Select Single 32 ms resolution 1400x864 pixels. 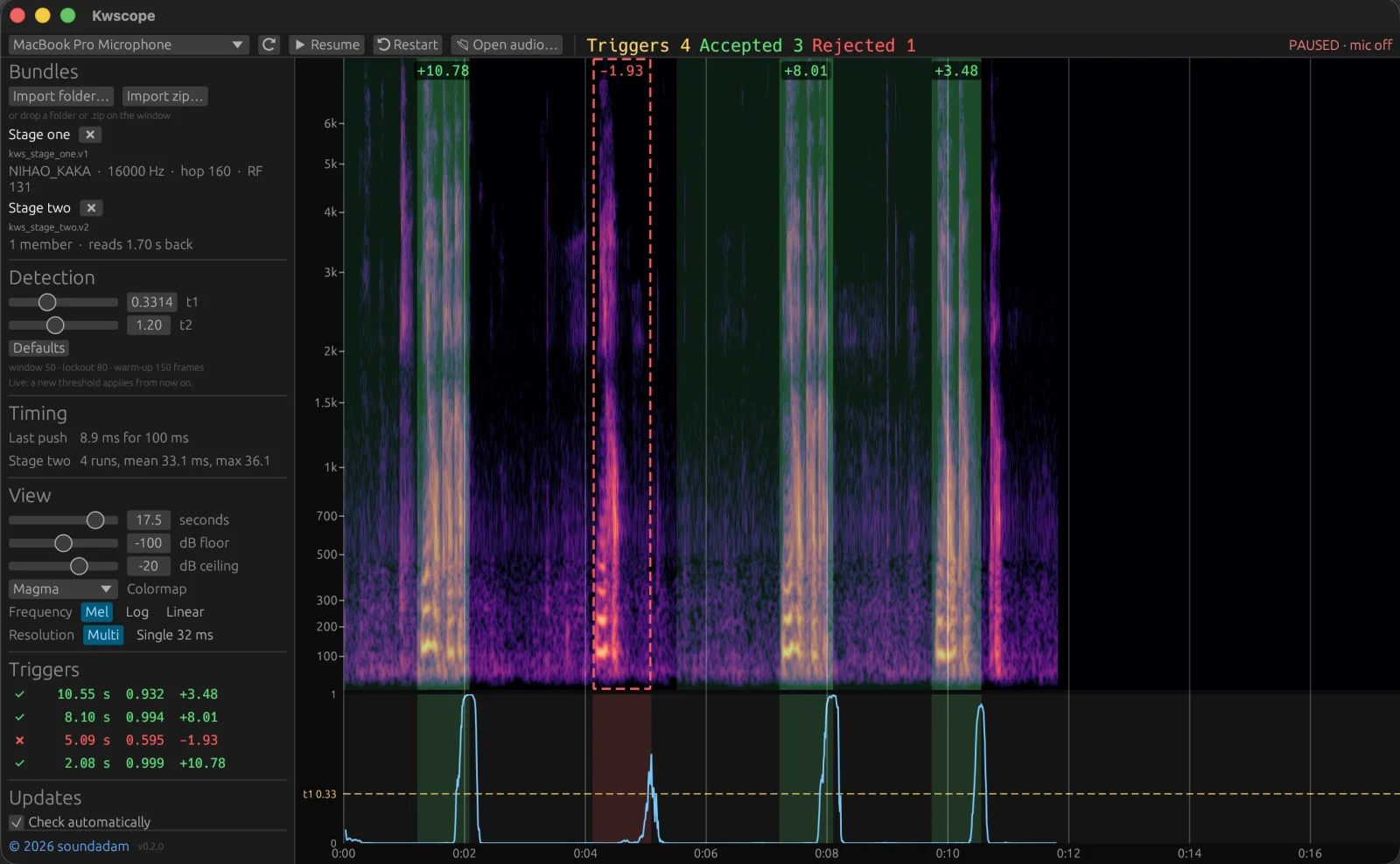pos(175,635)
